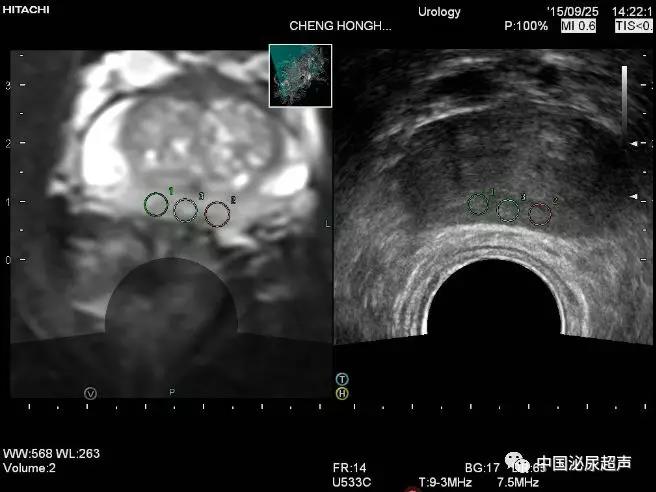This screenshot has width=656, height=492.
Task: Click depth scale number 1
Action: click(x=8, y=202)
